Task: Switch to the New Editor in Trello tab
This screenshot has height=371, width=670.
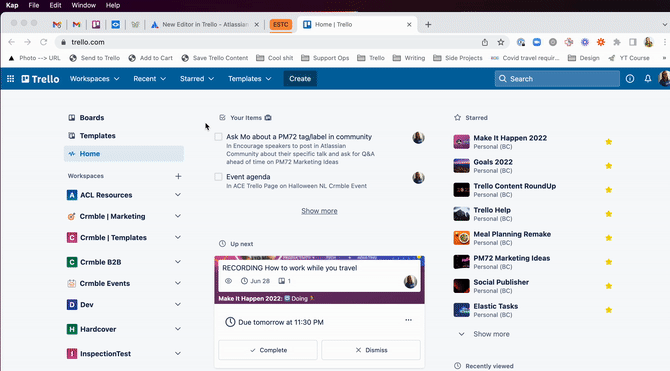Action: (x=205, y=24)
